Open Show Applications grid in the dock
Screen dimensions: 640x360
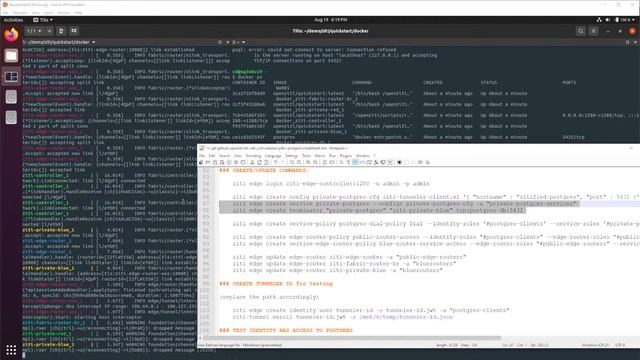pyautogui.click(x=11, y=350)
